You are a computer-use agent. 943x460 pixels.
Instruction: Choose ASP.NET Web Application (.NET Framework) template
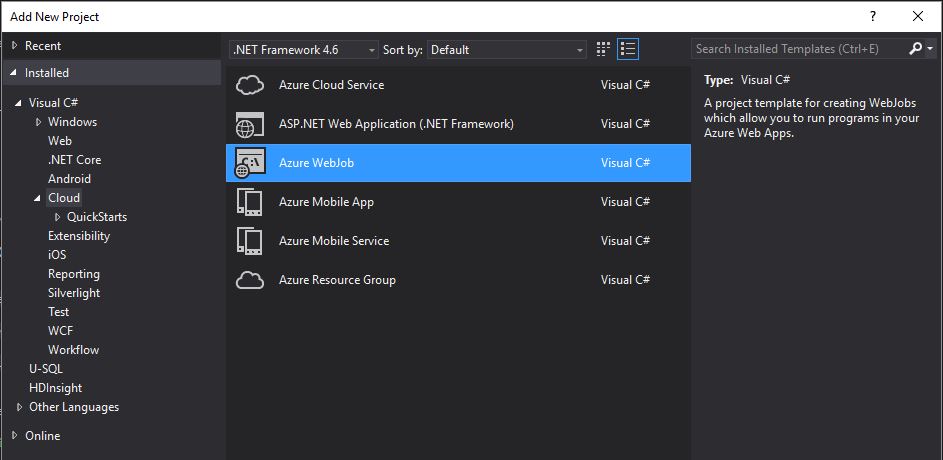pyautogui.click(x=396, y=124)
